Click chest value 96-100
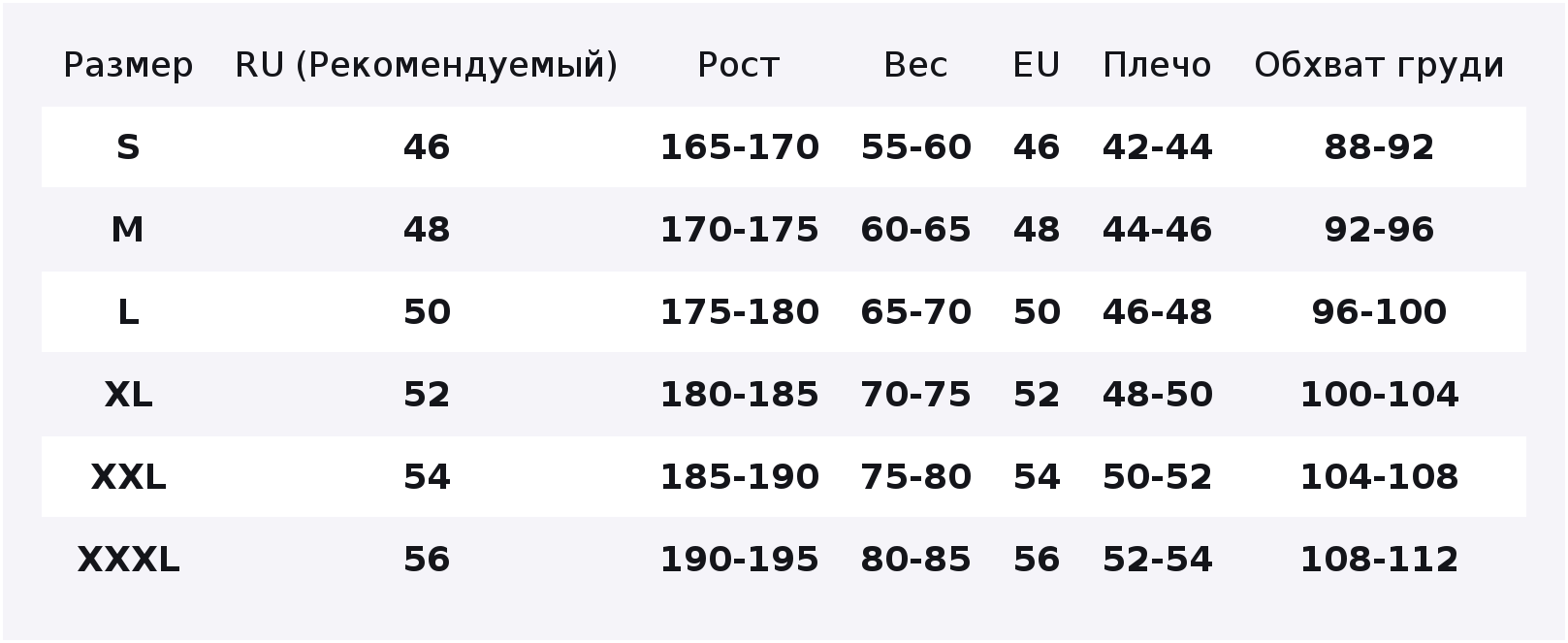This screenshot has height=643, width=1568. (1379, 312)
